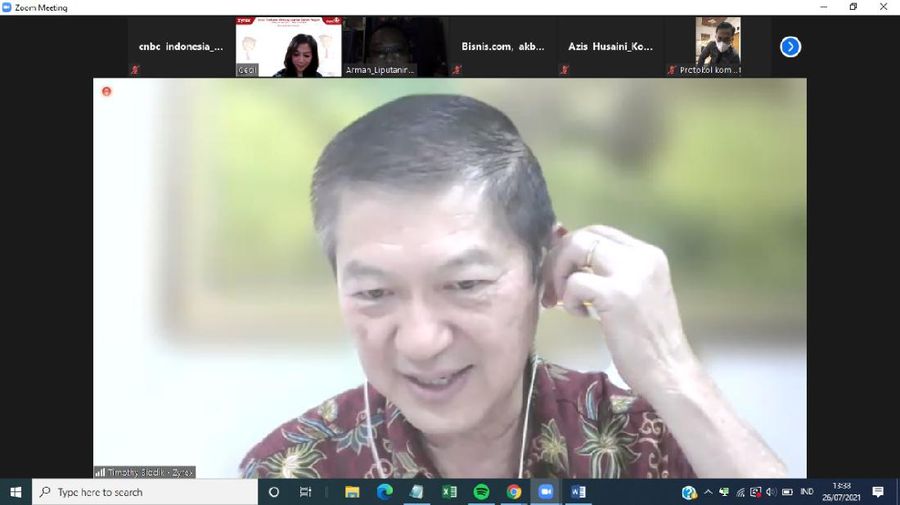Launch Microsoft Edge from the taskbar
This screenshot has width=900, height=505.
[x=385, y=492]
